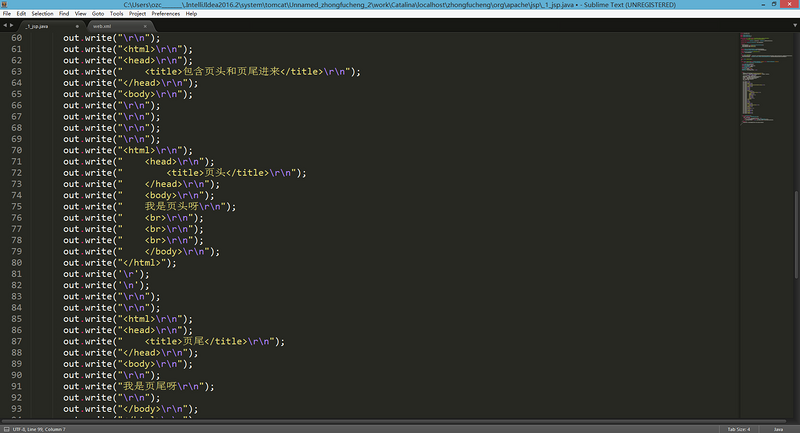Viewport: 800px width, 433px height.
Task: Open the Selection menu
Action: tap(42, 14)
